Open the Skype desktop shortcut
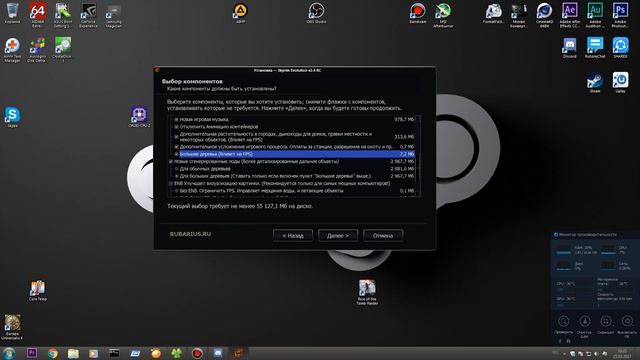The height and width of the screenshot is (360, 640). tap(12, 117)
